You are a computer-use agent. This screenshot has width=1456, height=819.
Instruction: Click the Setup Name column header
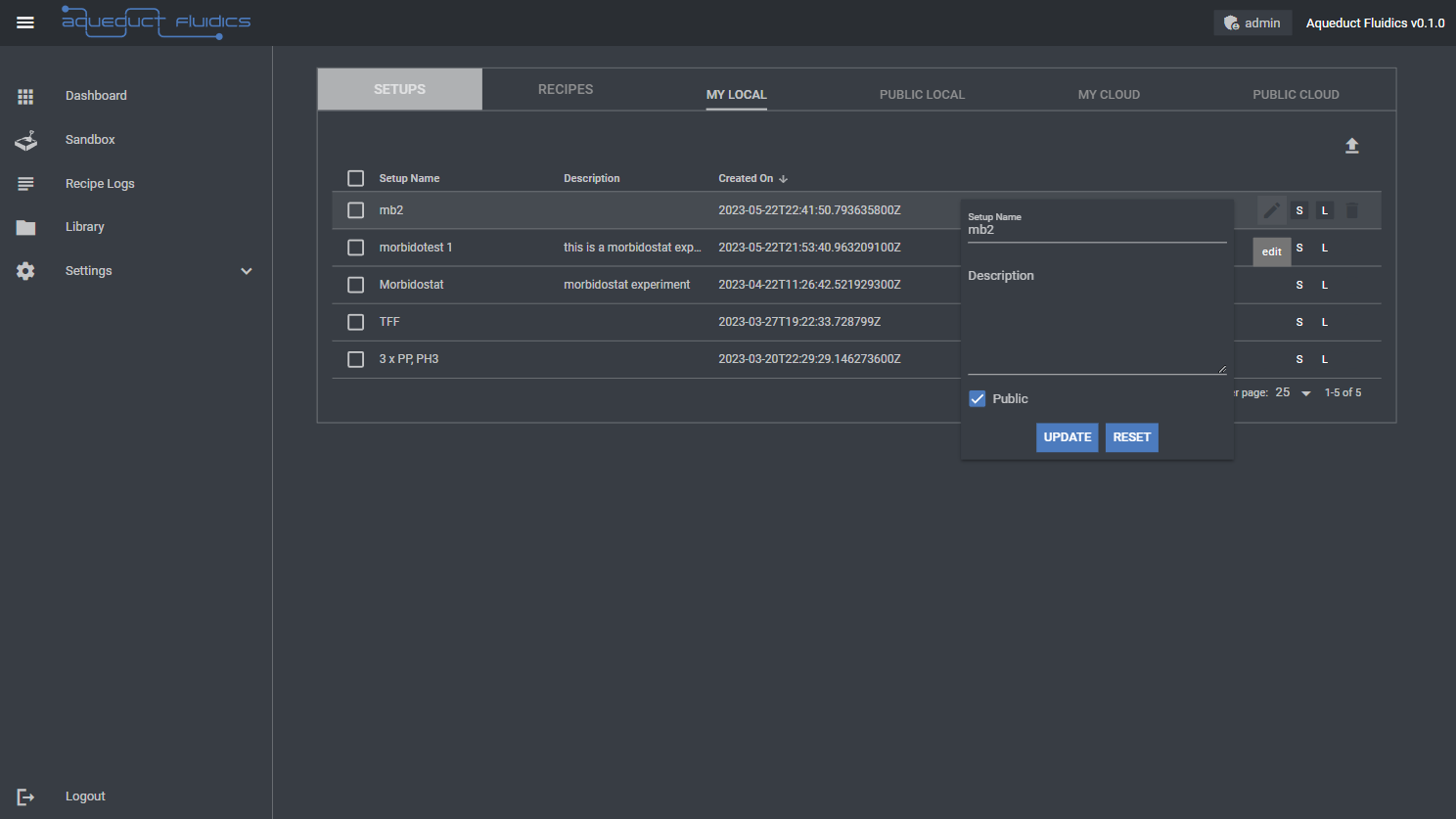(x=409, y=178)
